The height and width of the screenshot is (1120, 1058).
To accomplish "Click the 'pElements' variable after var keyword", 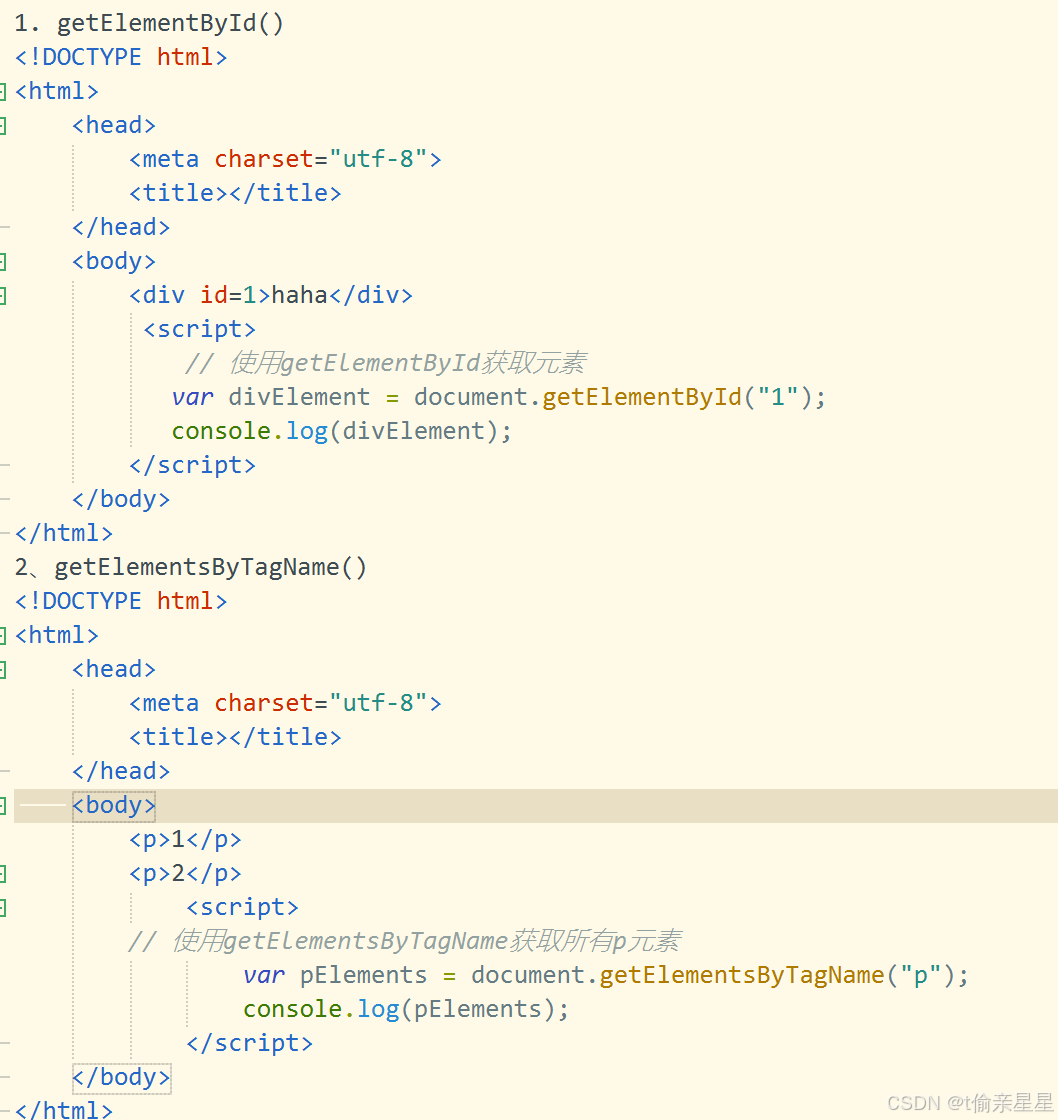I will [363, 975].
